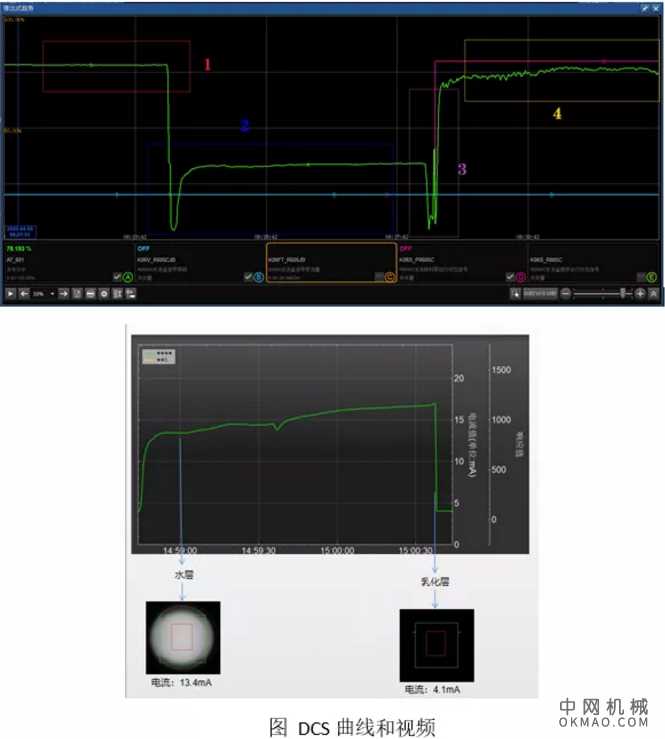The image size is (665, 739).
Task: Click the right arrow scroll-forward icon
Action: [x=63, y=294]
